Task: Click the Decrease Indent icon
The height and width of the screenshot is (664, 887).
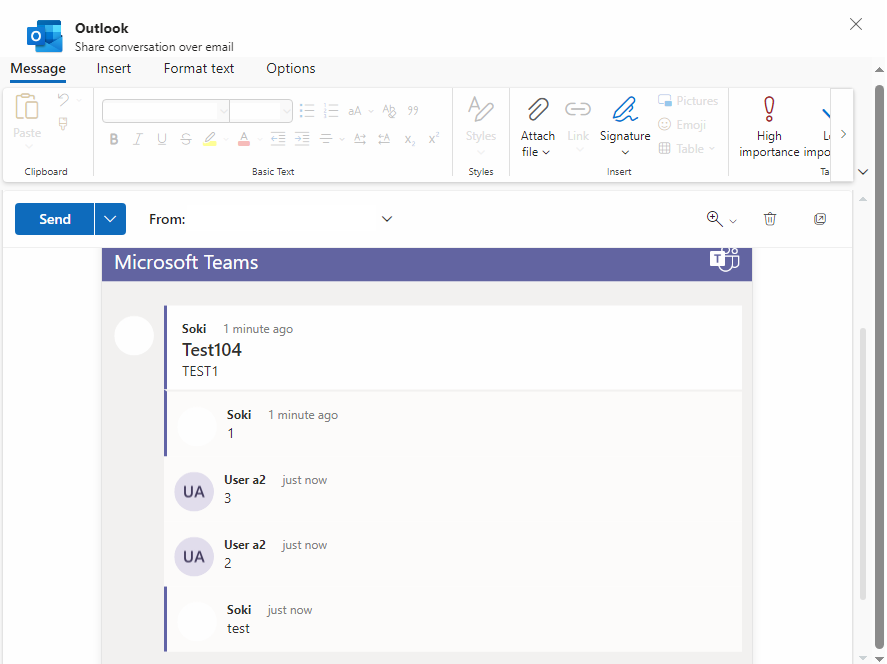Action: point(278,139)
